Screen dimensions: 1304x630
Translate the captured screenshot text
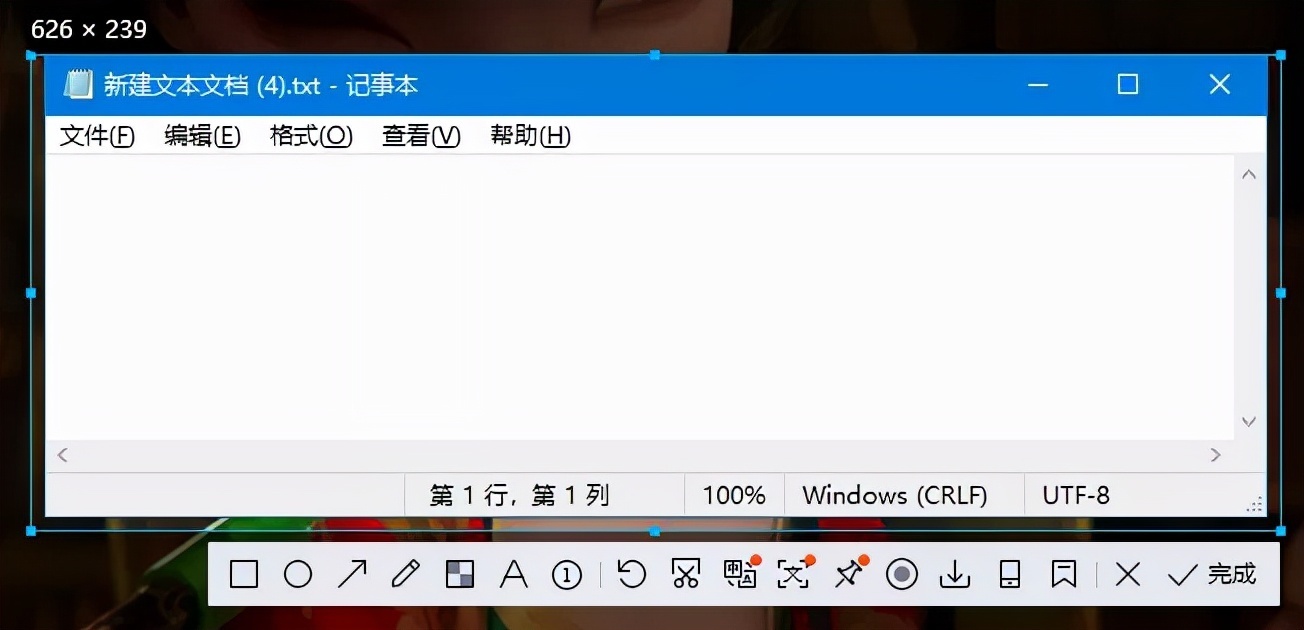[741, 573]
